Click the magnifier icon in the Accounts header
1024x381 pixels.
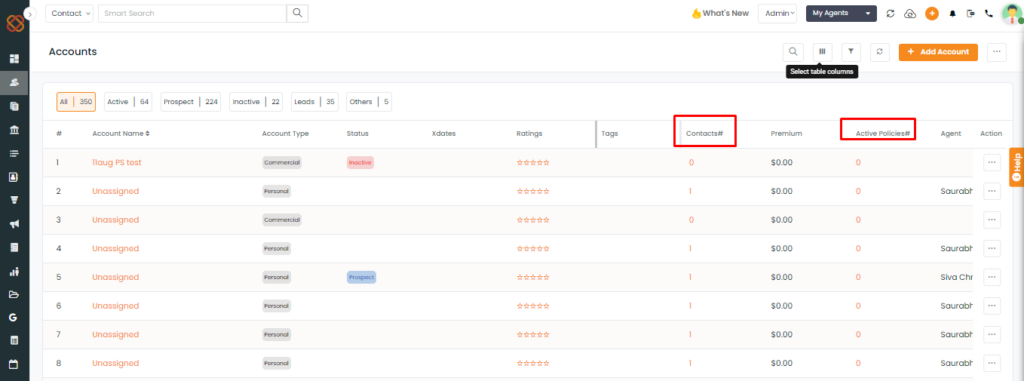(793, 52)
